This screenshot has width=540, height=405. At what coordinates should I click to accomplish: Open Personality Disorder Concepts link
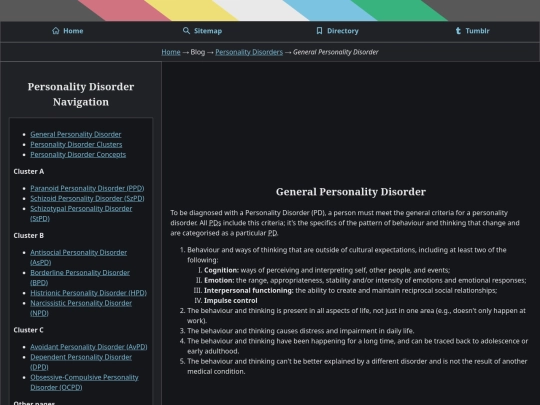pyautogui.click(x=78, y=155)
